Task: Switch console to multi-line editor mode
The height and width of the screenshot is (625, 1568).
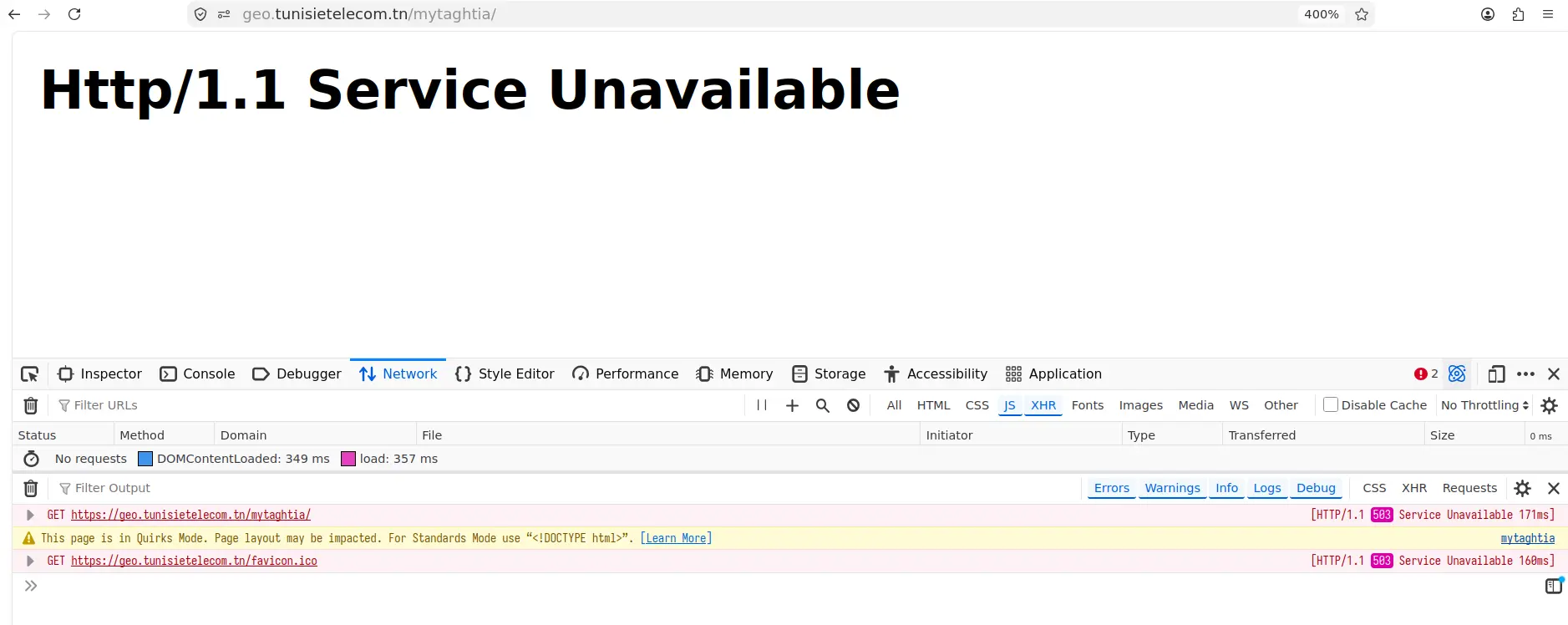Action: tap(1554, 586)
